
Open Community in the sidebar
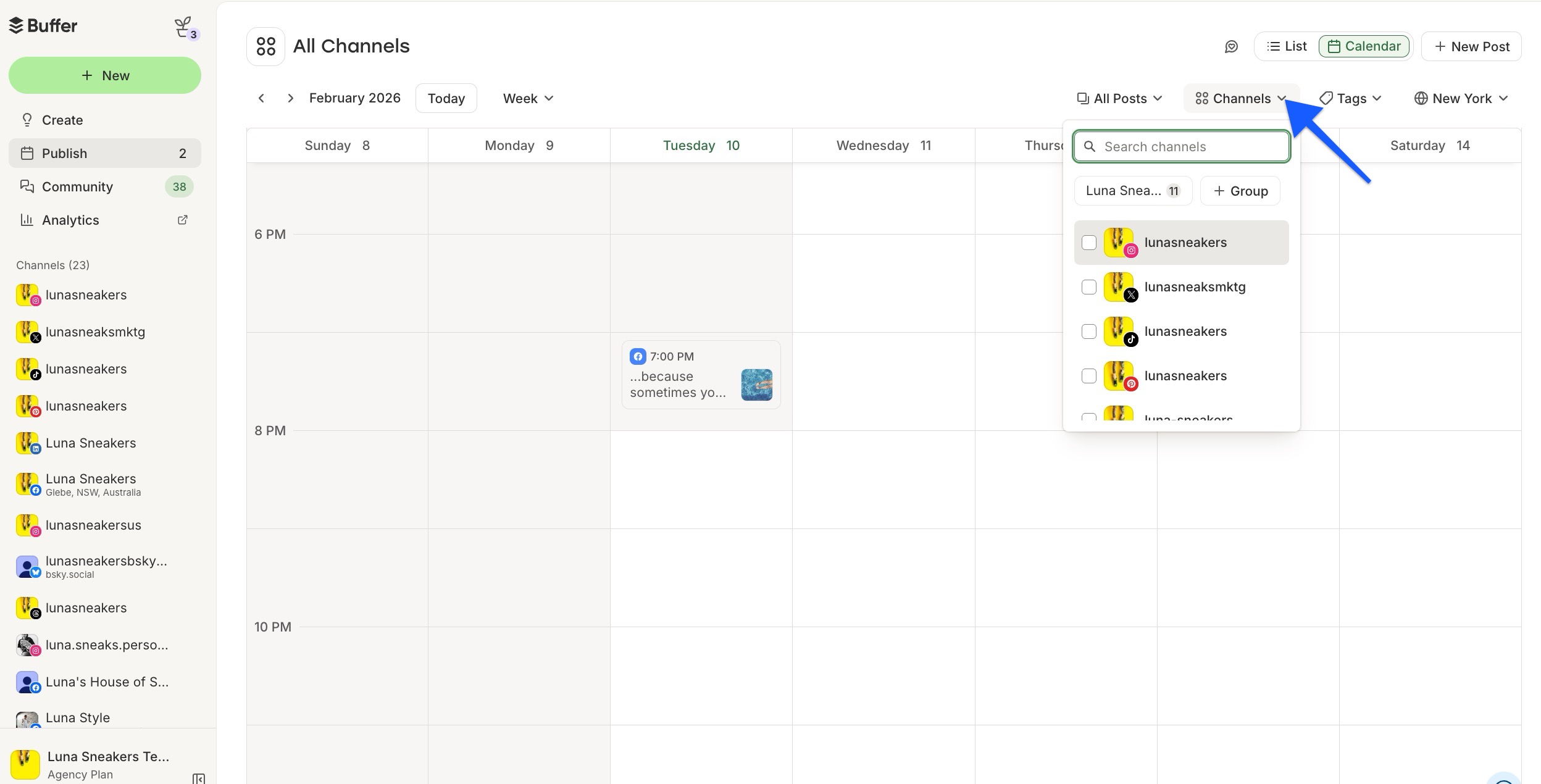click(105, 186)
